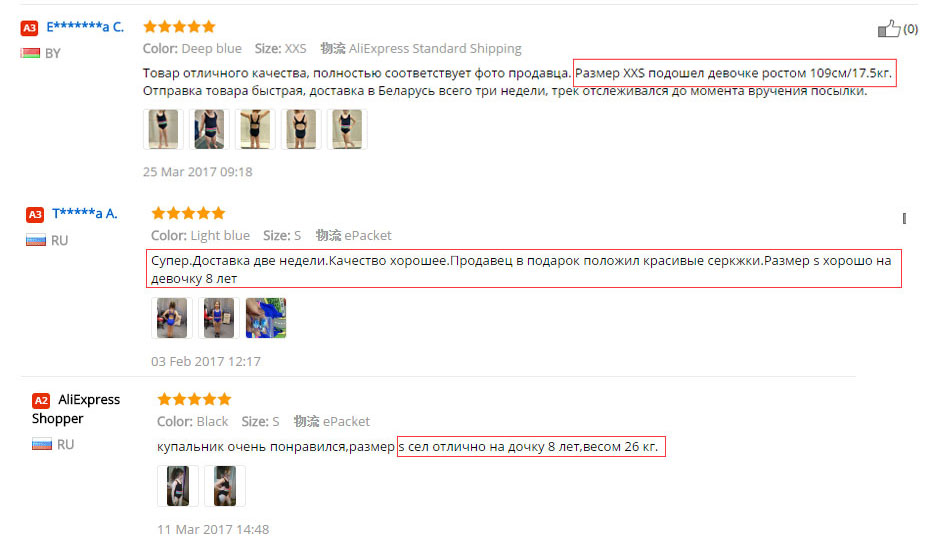Open second photo in Black swimsuit review
Viewport: 930px width, 546px height.
225,486
